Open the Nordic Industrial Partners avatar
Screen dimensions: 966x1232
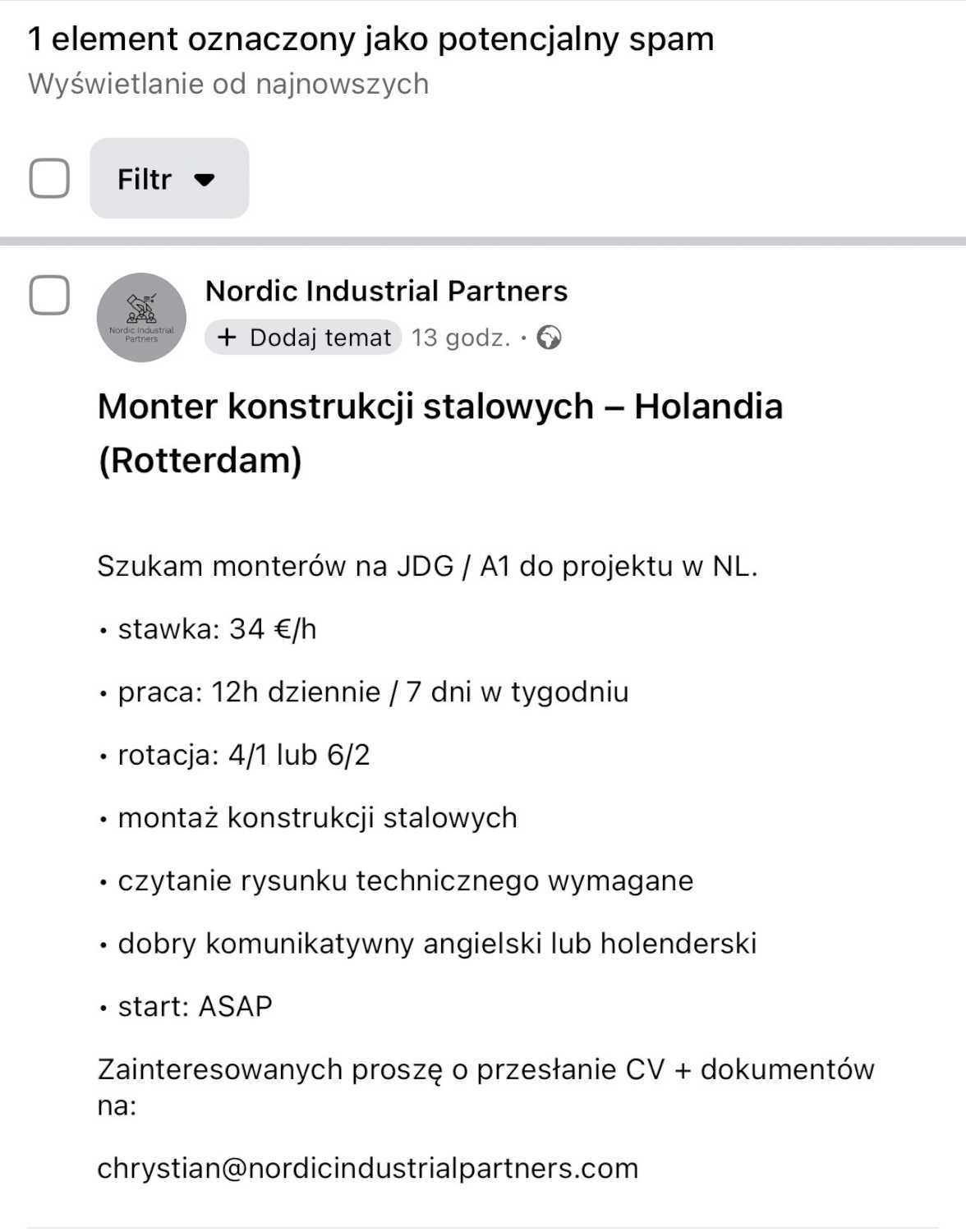coord(141,317)
